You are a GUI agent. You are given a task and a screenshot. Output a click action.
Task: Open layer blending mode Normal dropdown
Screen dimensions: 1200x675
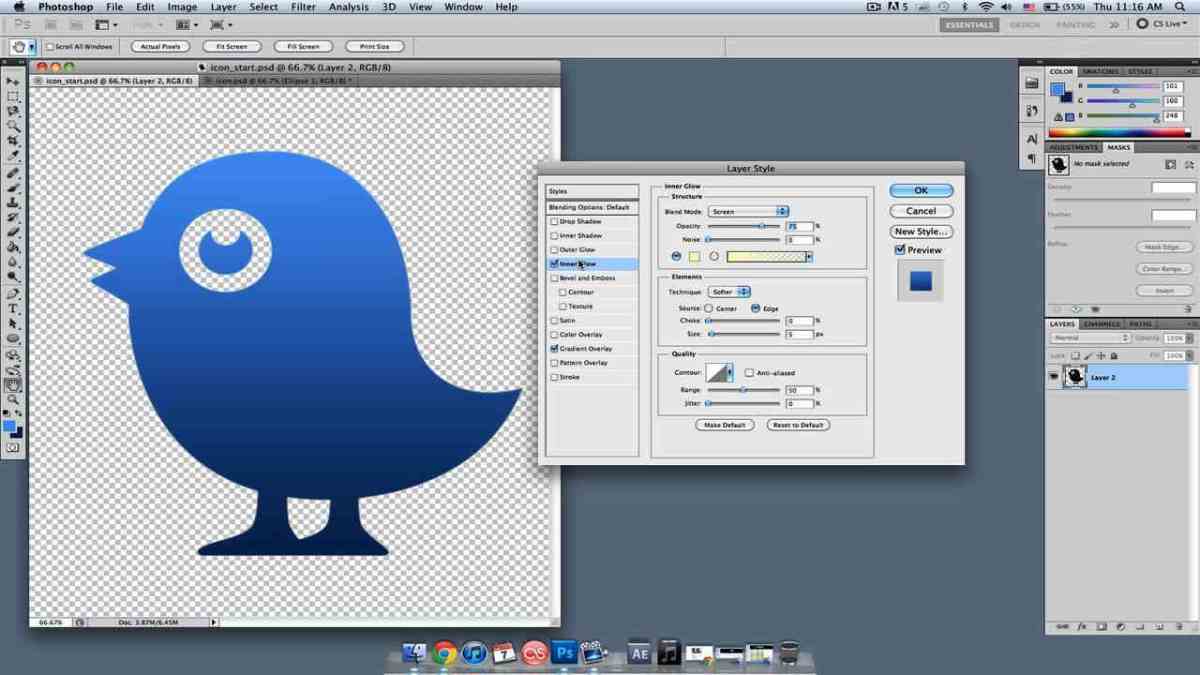pos(1089,338)
